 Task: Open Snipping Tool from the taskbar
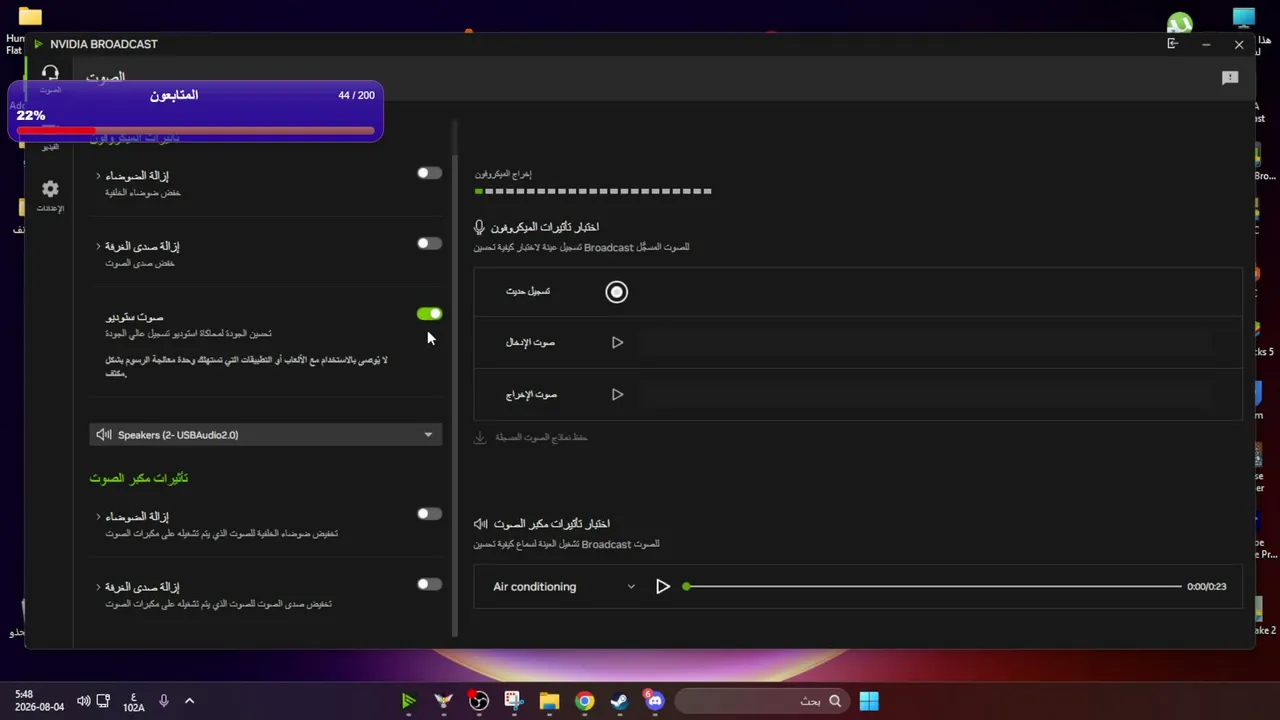pyautogui.click(x=514, y=701)
